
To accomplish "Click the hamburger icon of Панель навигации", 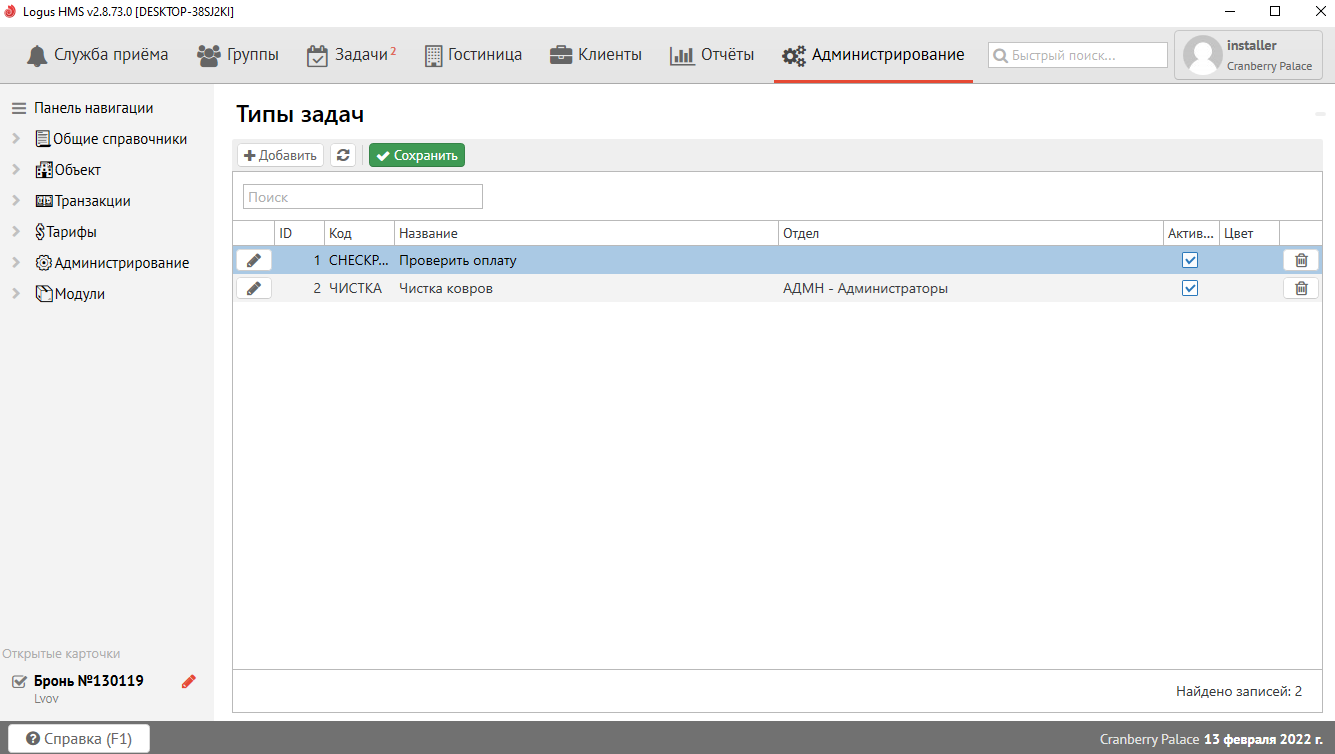I will 19,108.
